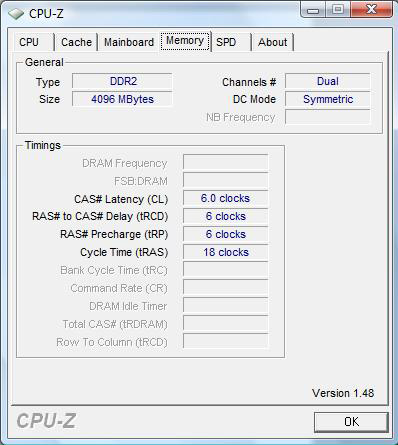Viewport: 398px width, 445px height.
Task: Click the Symmetric DC Mode field
Action: 328,99
